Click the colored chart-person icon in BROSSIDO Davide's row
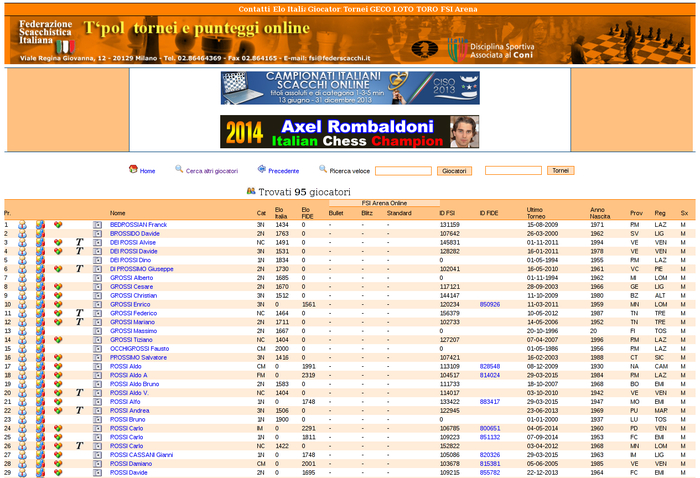Screen dimensions: 700x478 tap(40, 234)
